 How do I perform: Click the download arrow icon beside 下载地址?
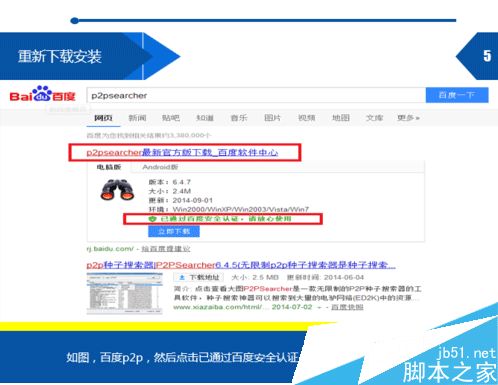(x=182, y=277)
